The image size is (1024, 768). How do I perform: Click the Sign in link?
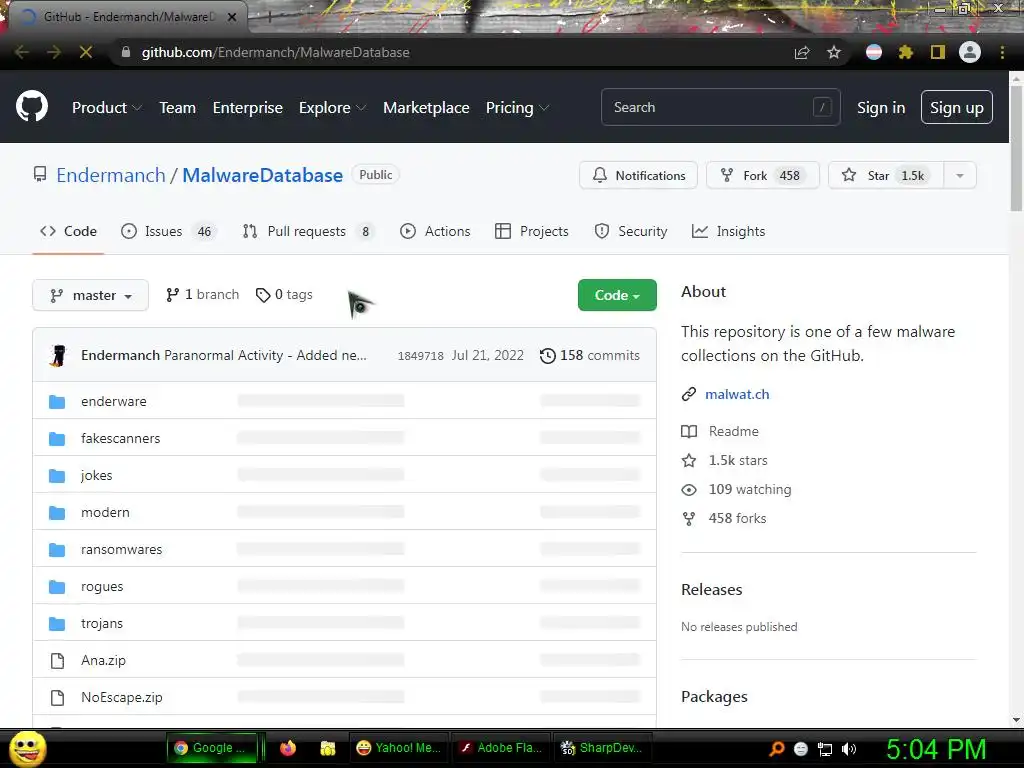[881, 108]
